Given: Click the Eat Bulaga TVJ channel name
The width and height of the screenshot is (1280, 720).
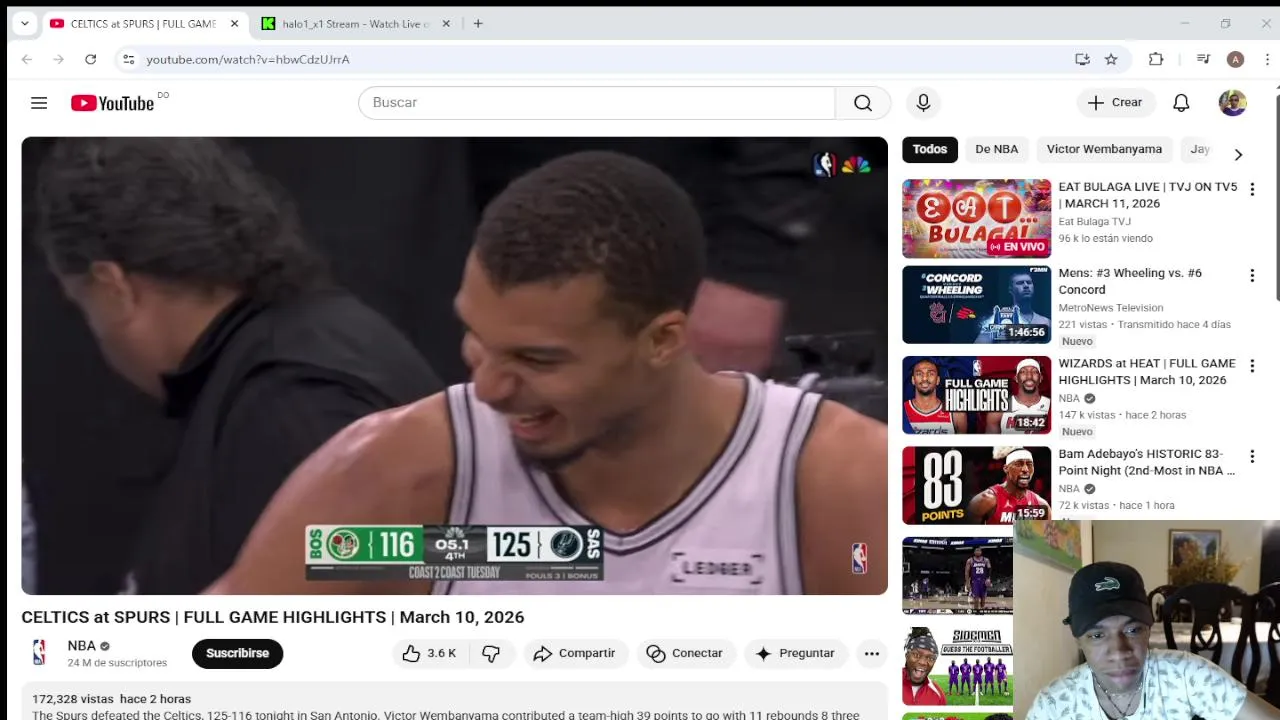Looking at the screenshot, I should (1095, 221).
